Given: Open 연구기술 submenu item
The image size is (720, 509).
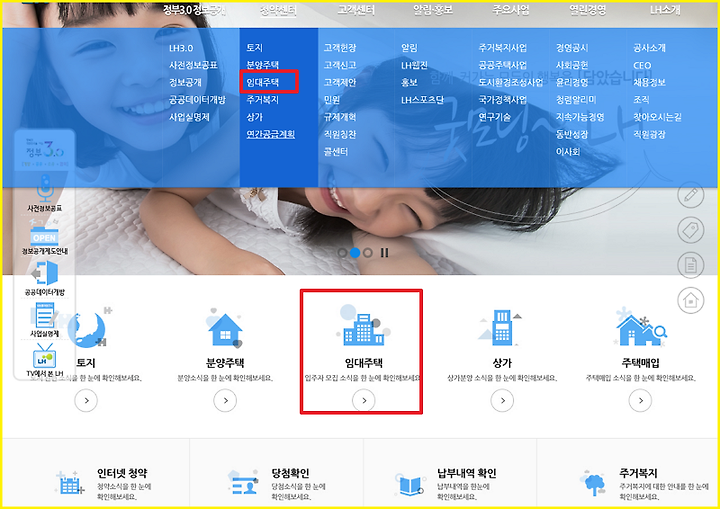Looking at the screenshot, I should (495, 117).
